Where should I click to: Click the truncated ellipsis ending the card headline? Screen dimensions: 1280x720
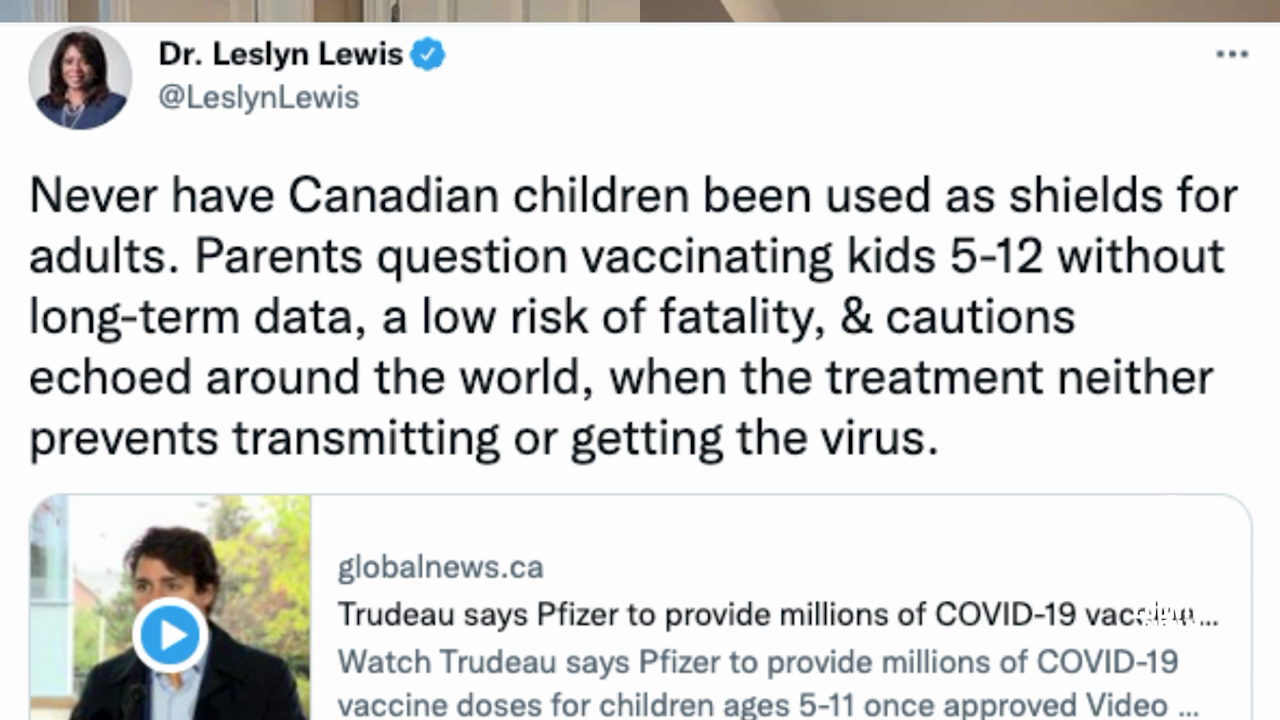point(1208,616)
